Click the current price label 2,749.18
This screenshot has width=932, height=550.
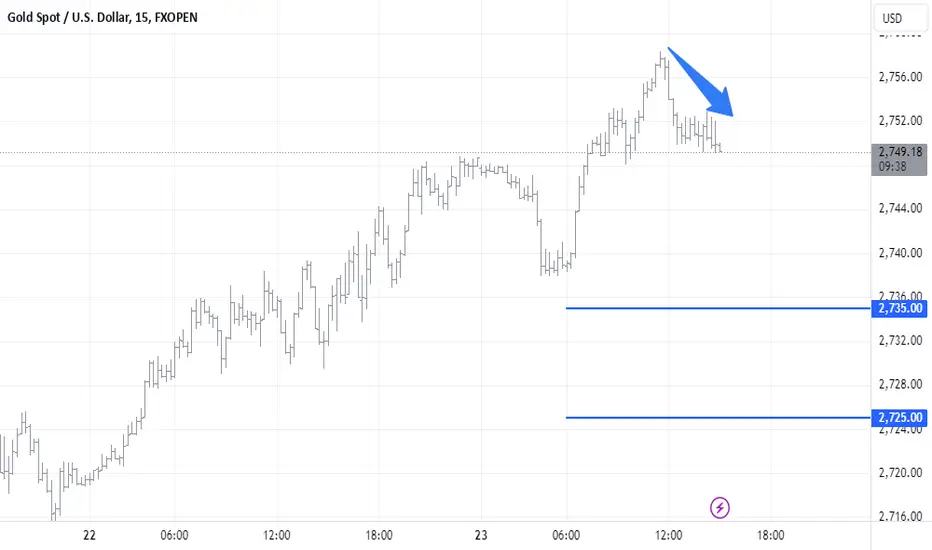pos(900,152)
